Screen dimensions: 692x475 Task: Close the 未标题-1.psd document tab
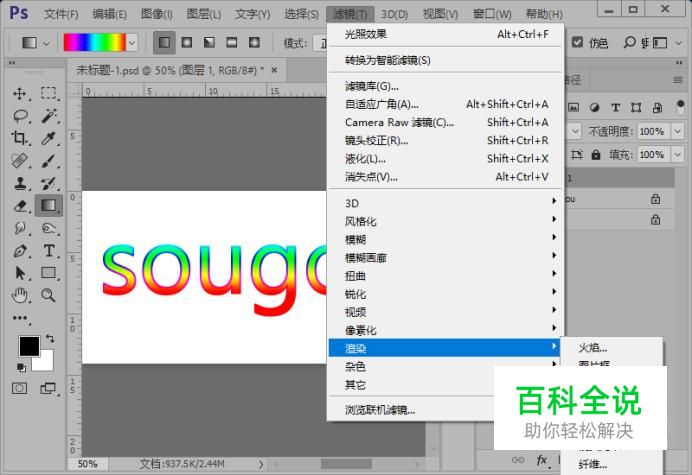[x=275, y=70]
